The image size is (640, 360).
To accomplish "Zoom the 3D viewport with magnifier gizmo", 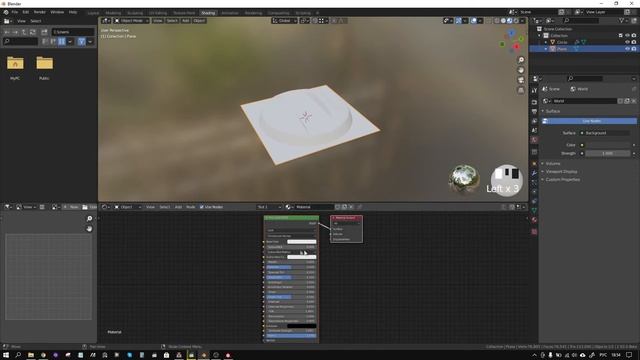I will tap(521, 60).
